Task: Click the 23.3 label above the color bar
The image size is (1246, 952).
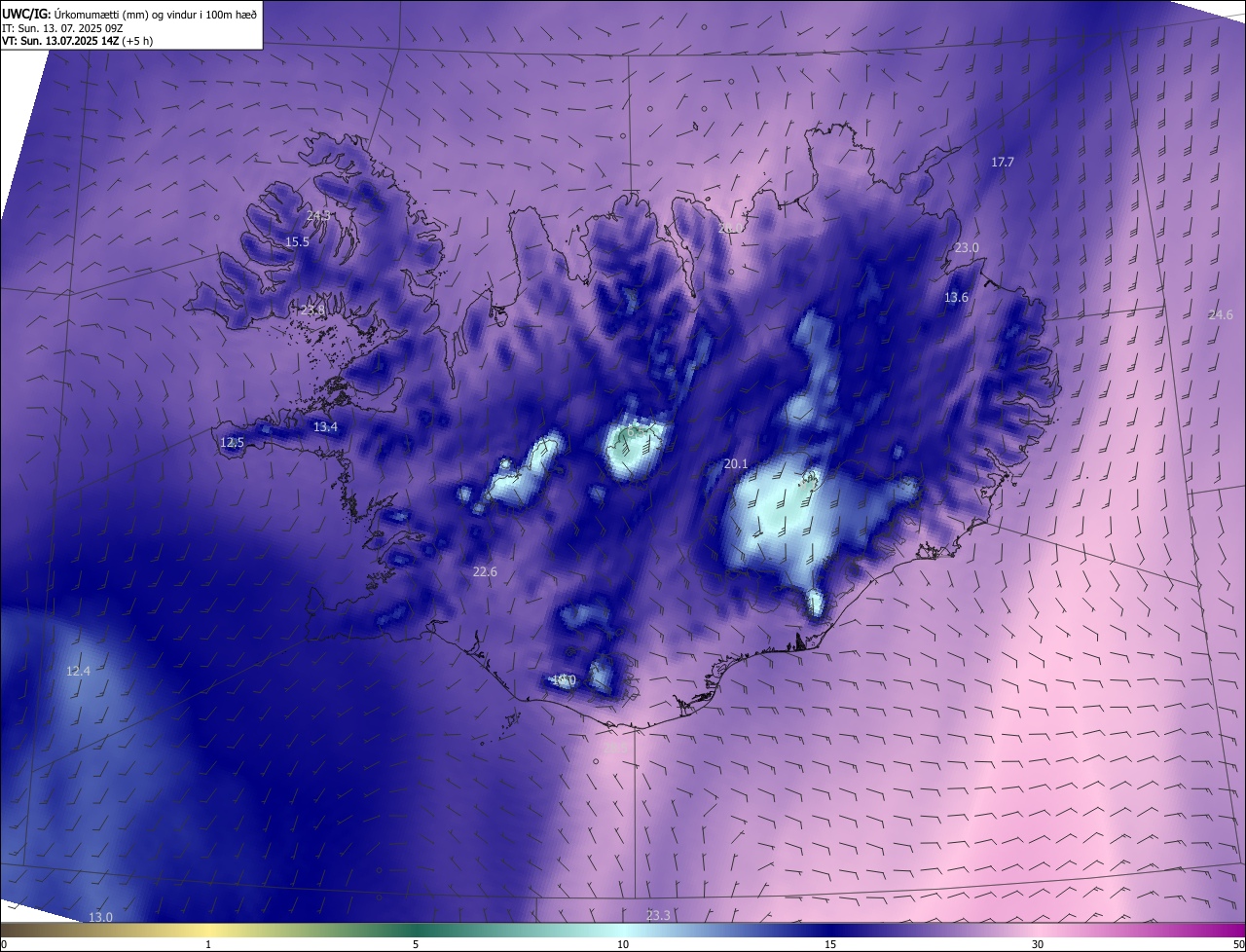Action: 658,915
